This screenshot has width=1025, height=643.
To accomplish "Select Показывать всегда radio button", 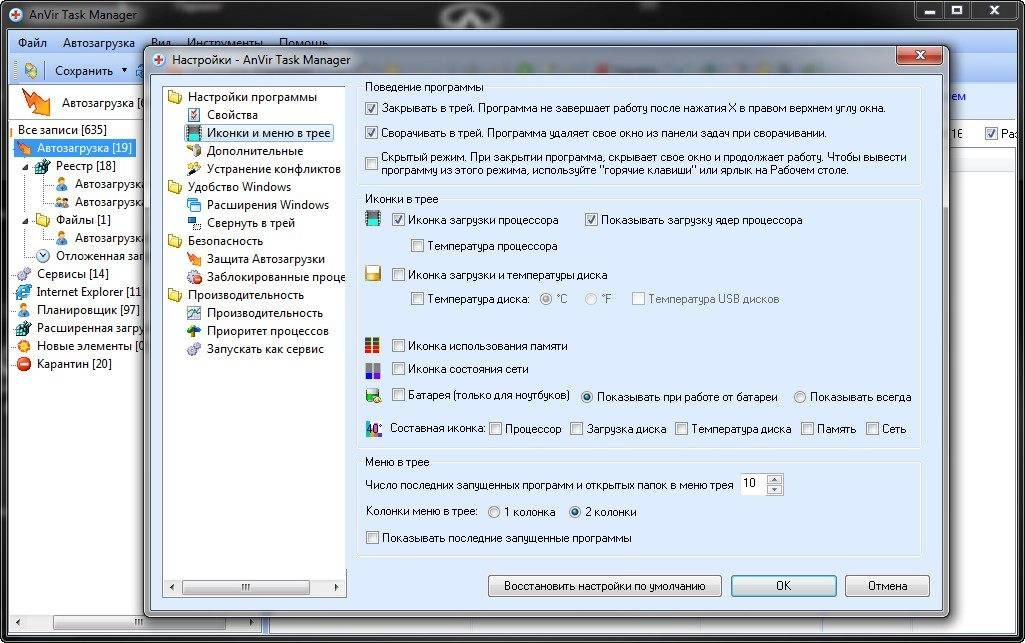I will point(799,397).
